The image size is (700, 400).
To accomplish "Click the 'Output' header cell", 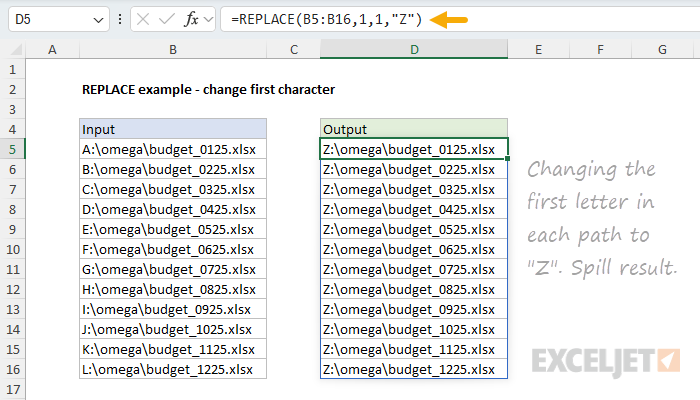I will [x=414, y=129].
